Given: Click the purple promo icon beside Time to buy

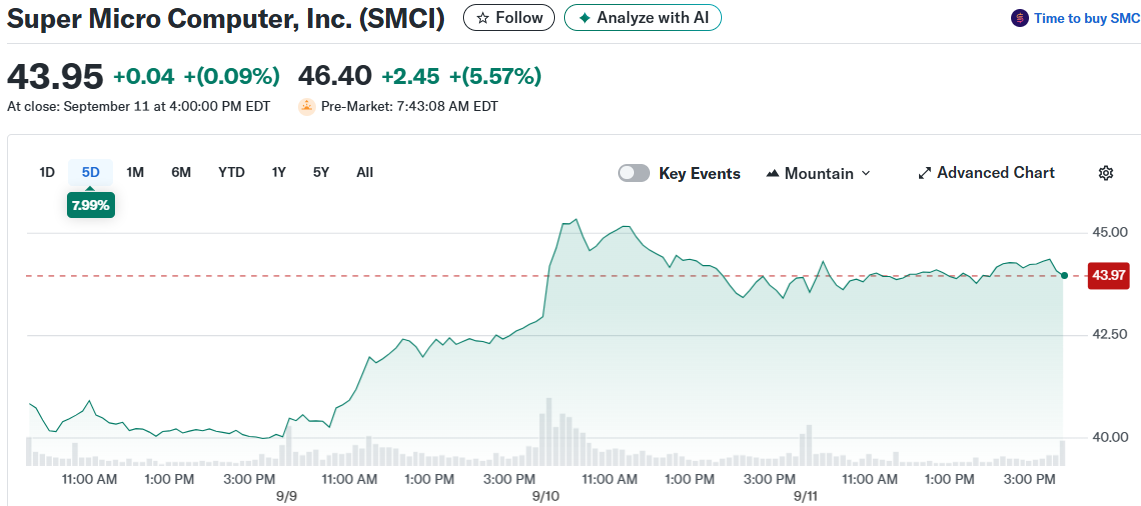Looking at the screenshot, I should pyautogui.click(x=1020, y=19).
